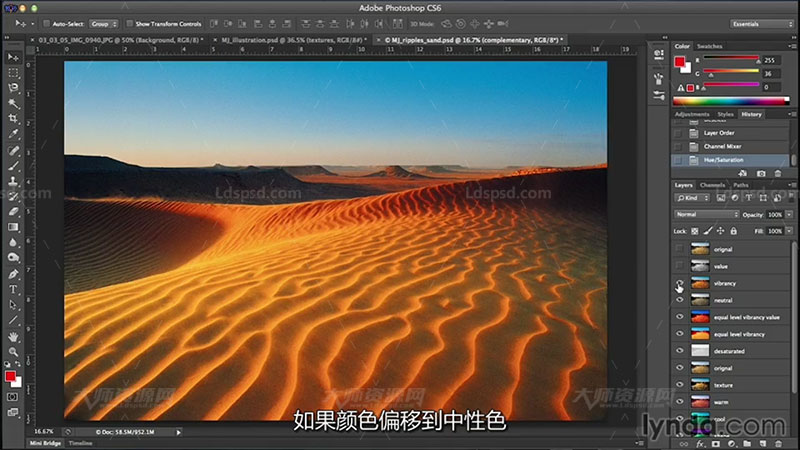Image resolution: width=800 pixels, height=450 pixels.
Task: Hide the 'neutral' layer
Action: coord(679,300)
